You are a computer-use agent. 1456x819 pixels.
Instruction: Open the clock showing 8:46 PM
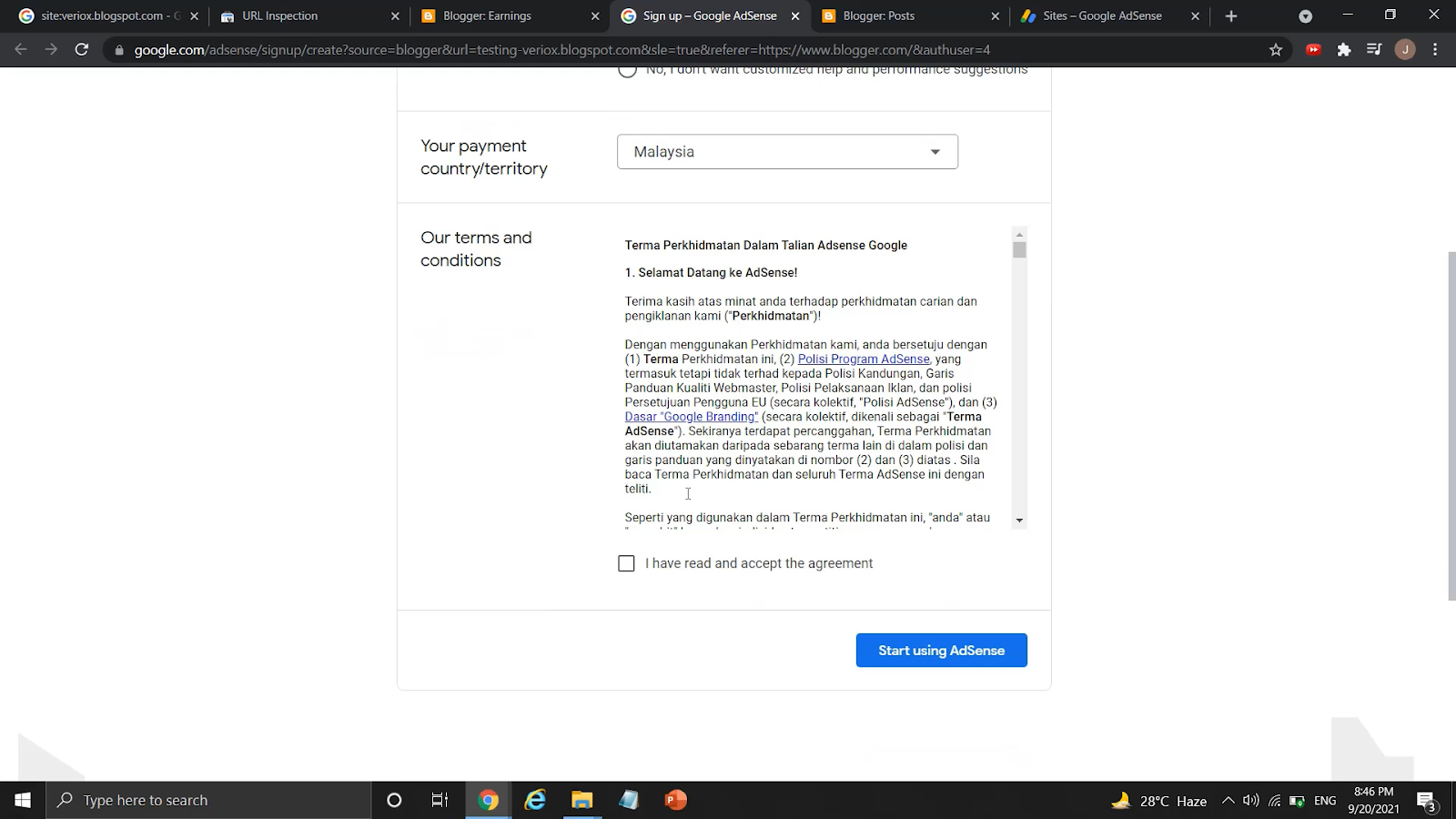1373,800
